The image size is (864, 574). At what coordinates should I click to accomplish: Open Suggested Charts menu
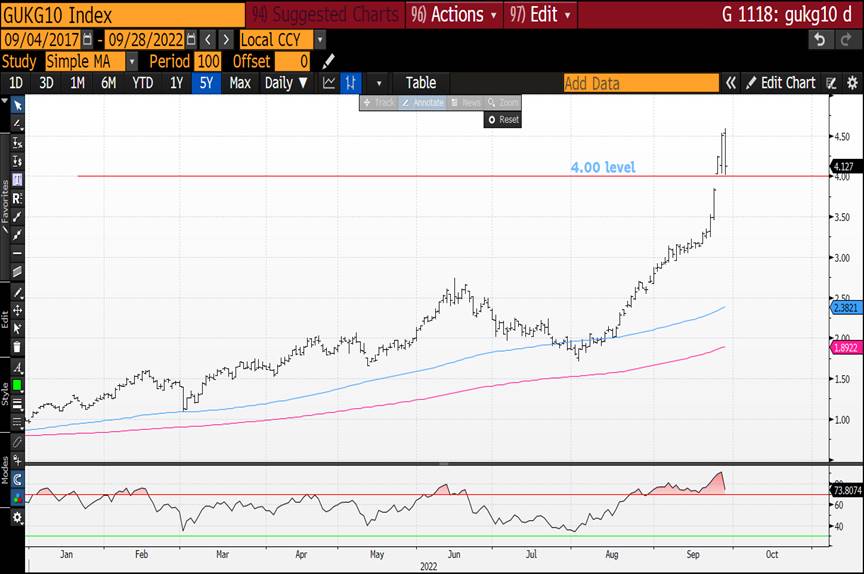[325, 14]
